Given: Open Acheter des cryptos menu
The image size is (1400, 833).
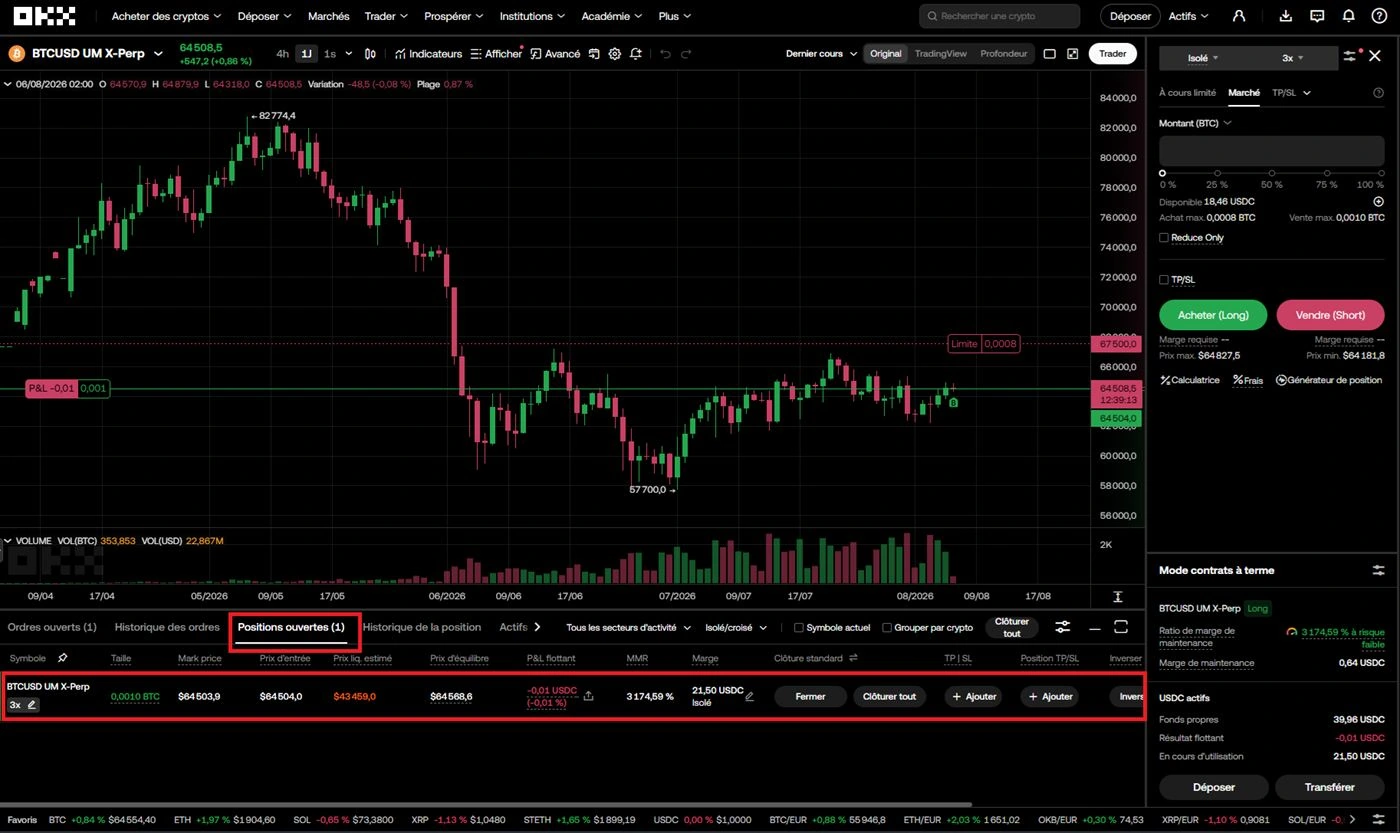Looking at the screenshot, I should (166, 16).
